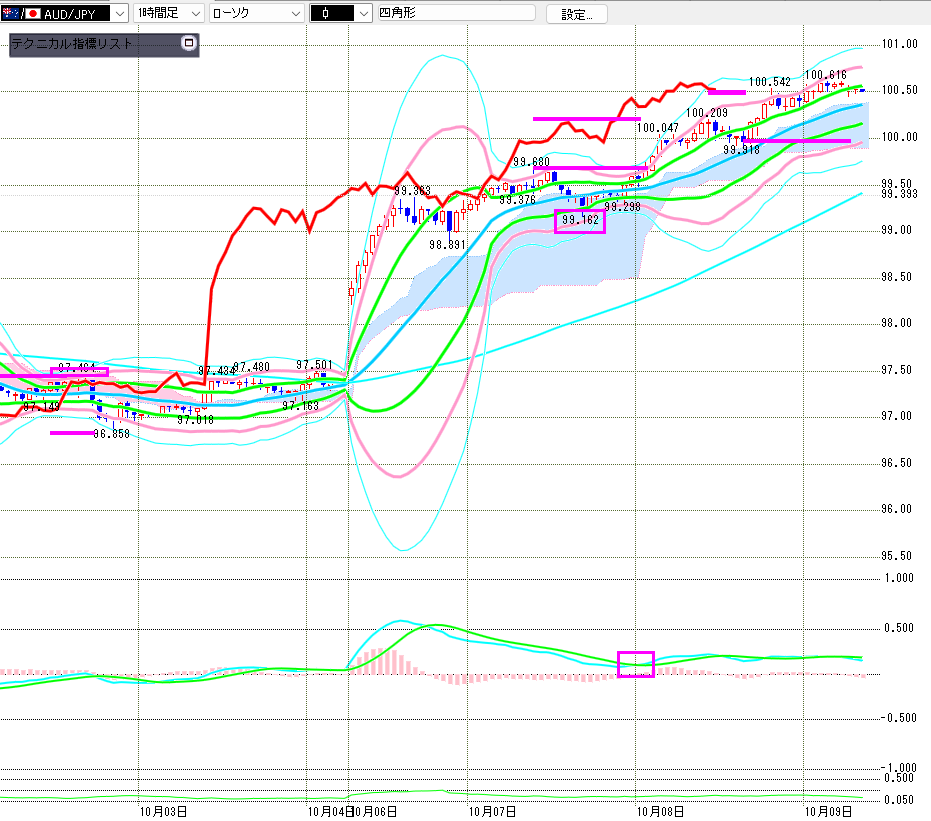Select the magenta rectangle on the MACD crossover
The image size is (931, 821).
click(635, 664)
